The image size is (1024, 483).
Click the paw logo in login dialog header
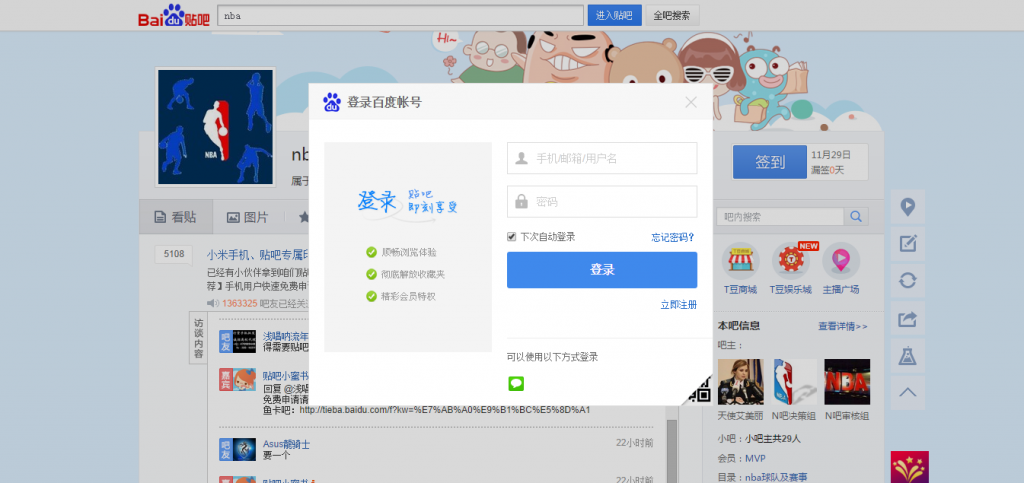(332, 102)
